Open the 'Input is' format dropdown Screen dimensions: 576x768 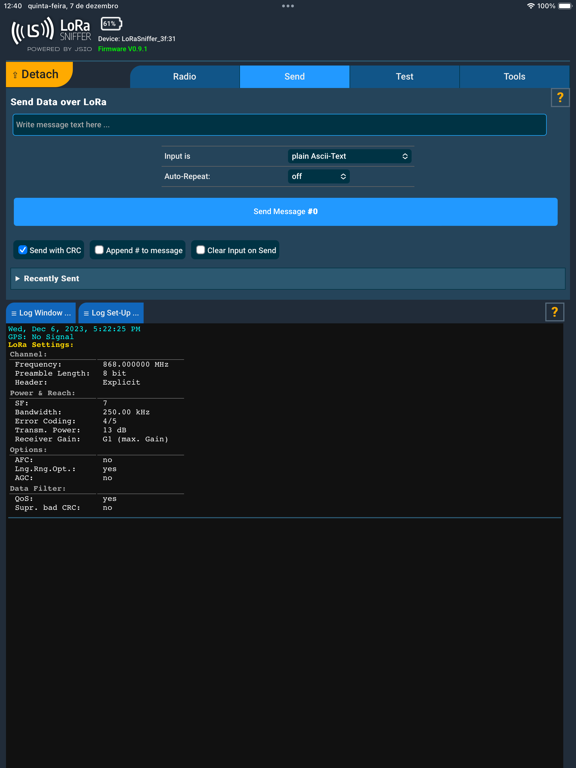coord(349,156)
